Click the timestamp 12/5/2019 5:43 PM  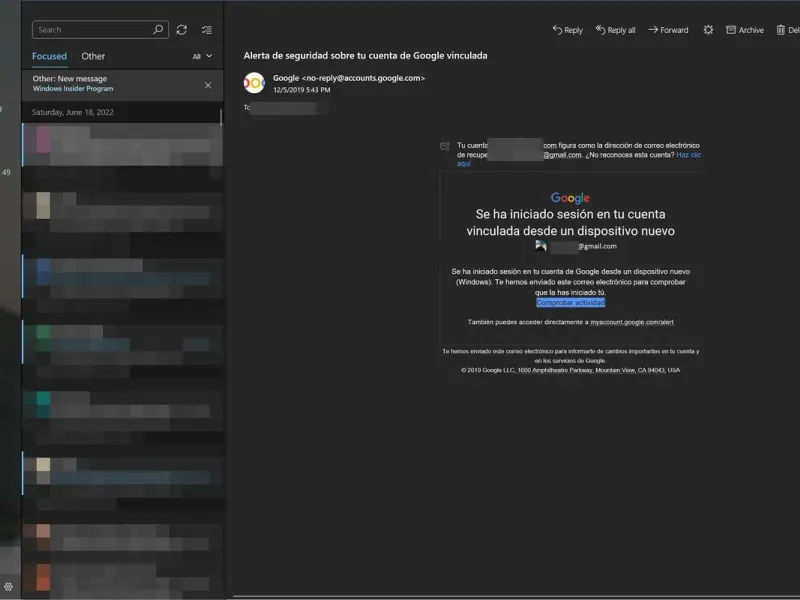(x=302, y=90)
